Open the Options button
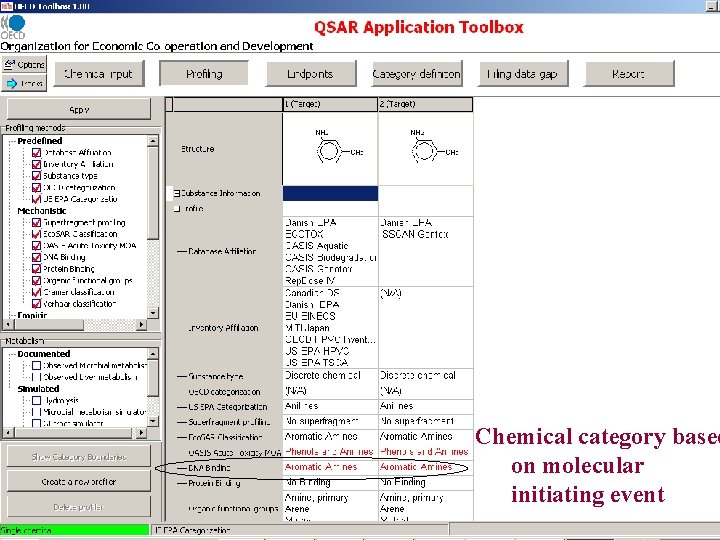This screenshot has height=540, width=720. (24, 64)
